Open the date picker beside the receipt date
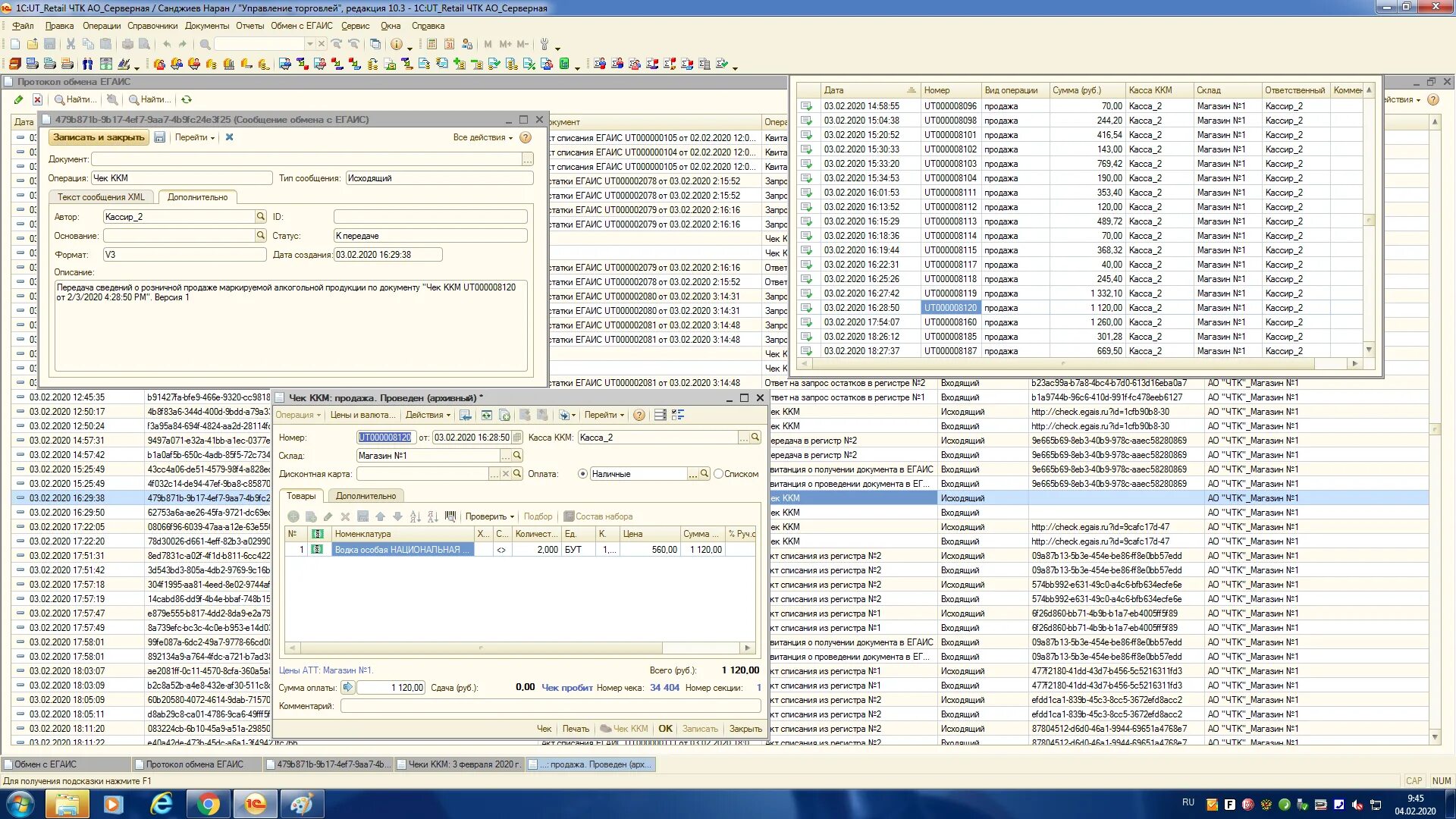Screen dimensions: 1456x819 [517, 438]
